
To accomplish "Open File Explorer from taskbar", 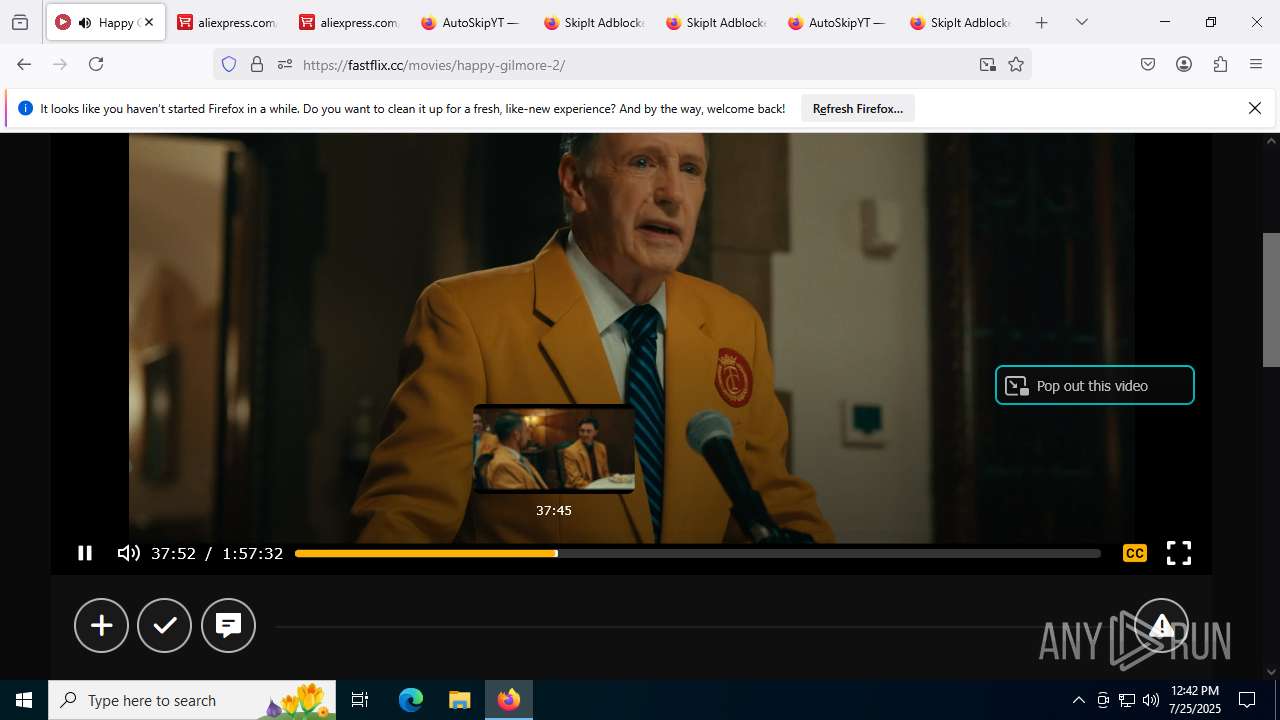I will click(459, 700).
